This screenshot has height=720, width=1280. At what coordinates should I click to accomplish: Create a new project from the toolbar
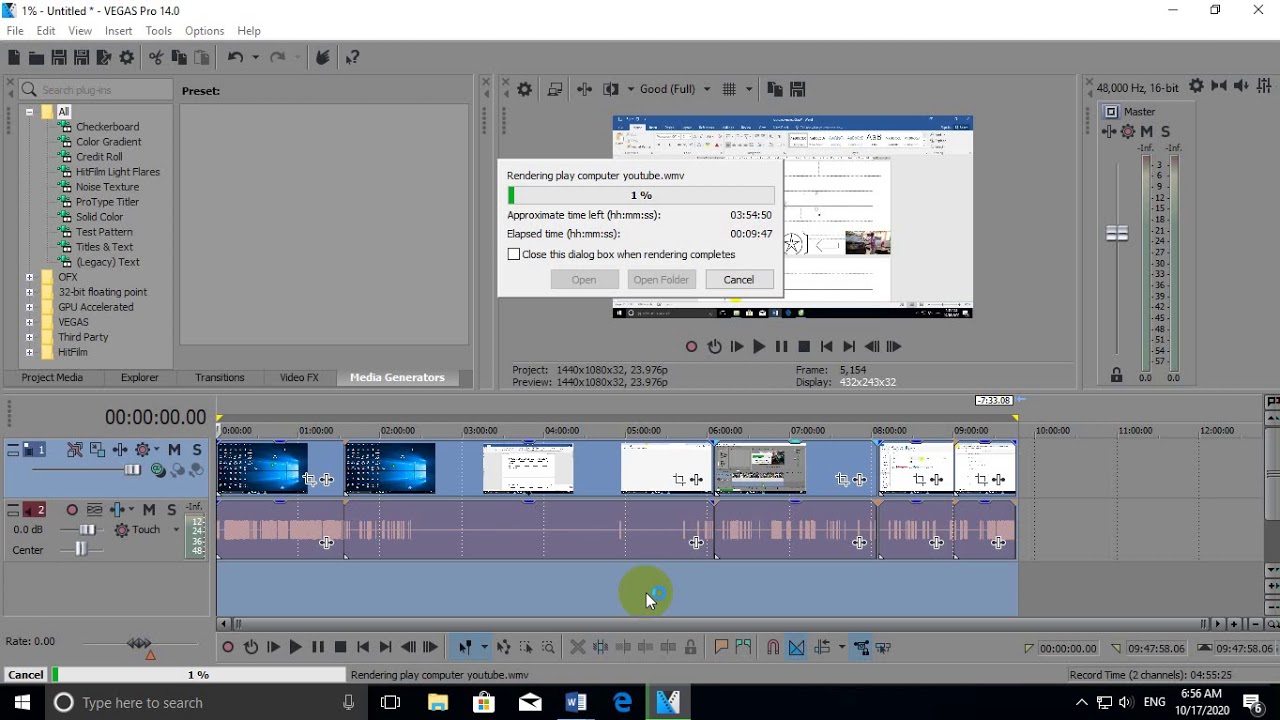point(14,58)
